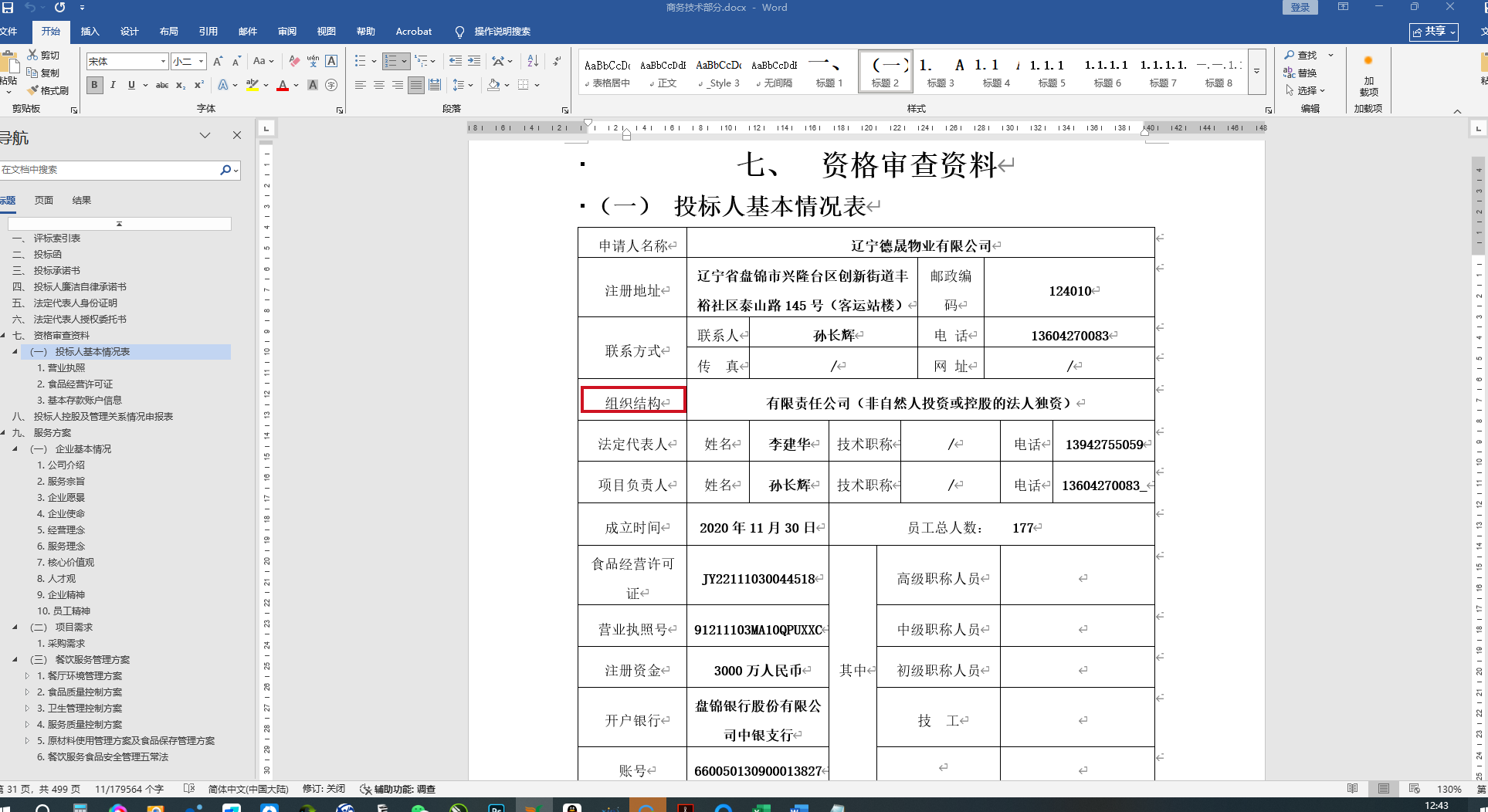Viewport: 1488px width, 812px height.
Task: Open the 插入 (Insert) ribbon tab
Action: click(90, 32)
